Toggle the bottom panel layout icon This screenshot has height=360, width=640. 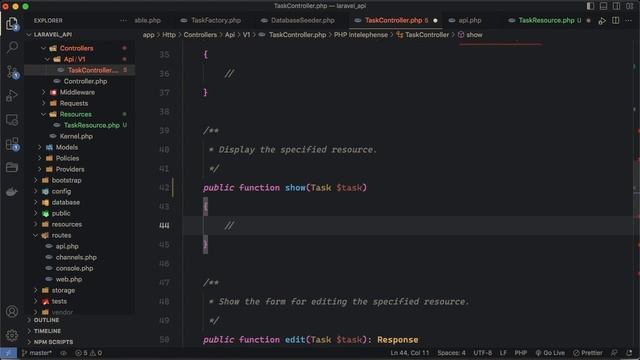point(603,6)
